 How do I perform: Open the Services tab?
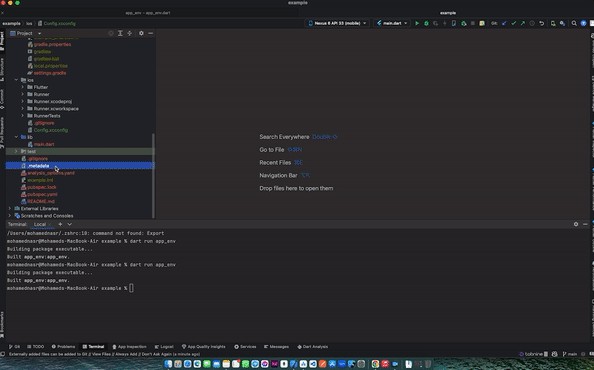245,347
